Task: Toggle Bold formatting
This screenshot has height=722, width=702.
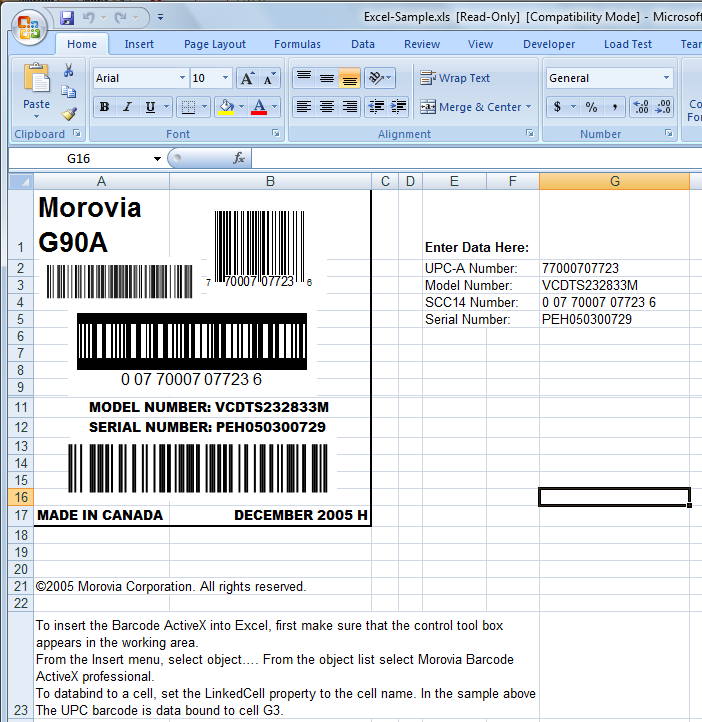Action: [104, 107]
